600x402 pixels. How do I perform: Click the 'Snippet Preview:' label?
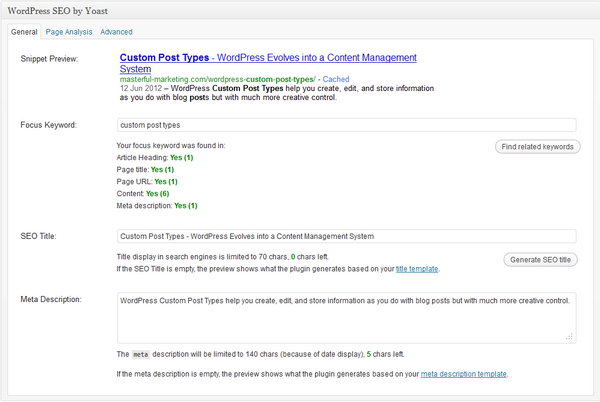click(49, 59)
